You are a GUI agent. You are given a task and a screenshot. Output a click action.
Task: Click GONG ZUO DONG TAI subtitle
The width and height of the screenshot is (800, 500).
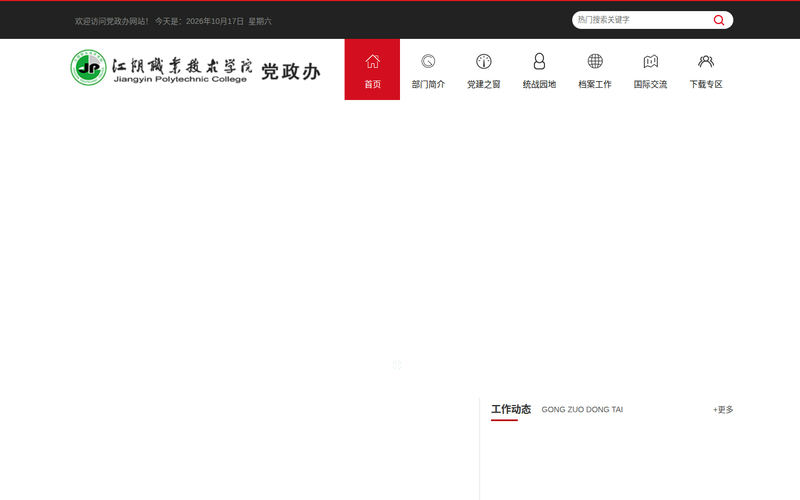pyautogui.click(x=582, y=409)
